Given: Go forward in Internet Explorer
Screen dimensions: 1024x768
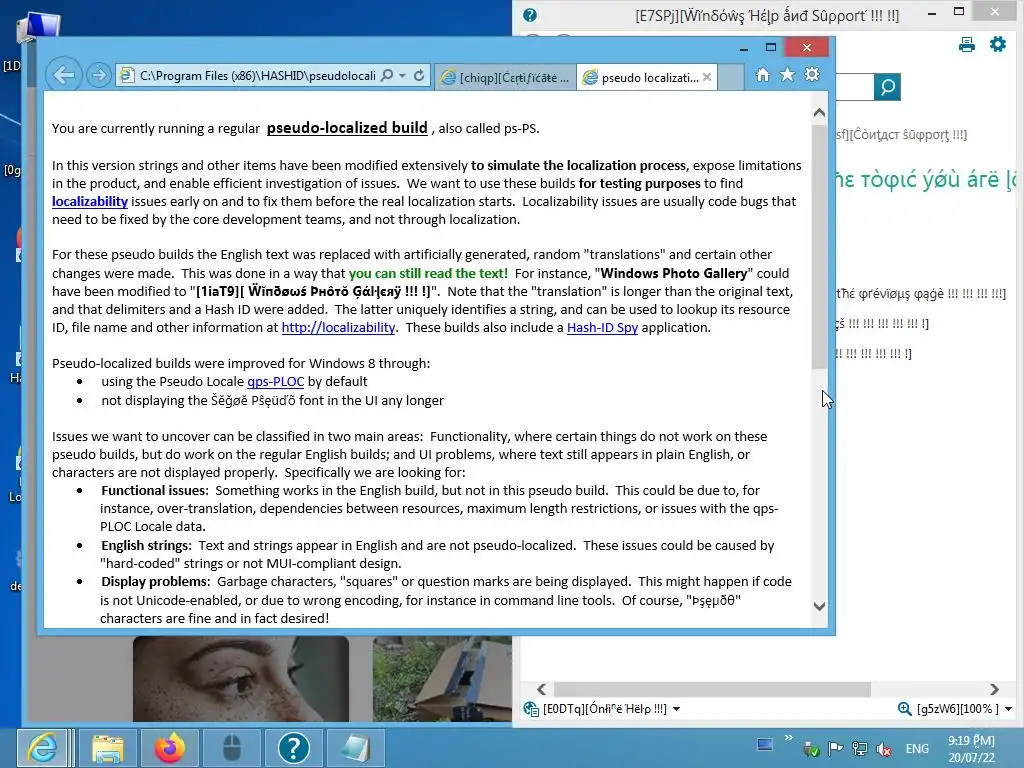Looking at the screenshot, I should (99, 75).
